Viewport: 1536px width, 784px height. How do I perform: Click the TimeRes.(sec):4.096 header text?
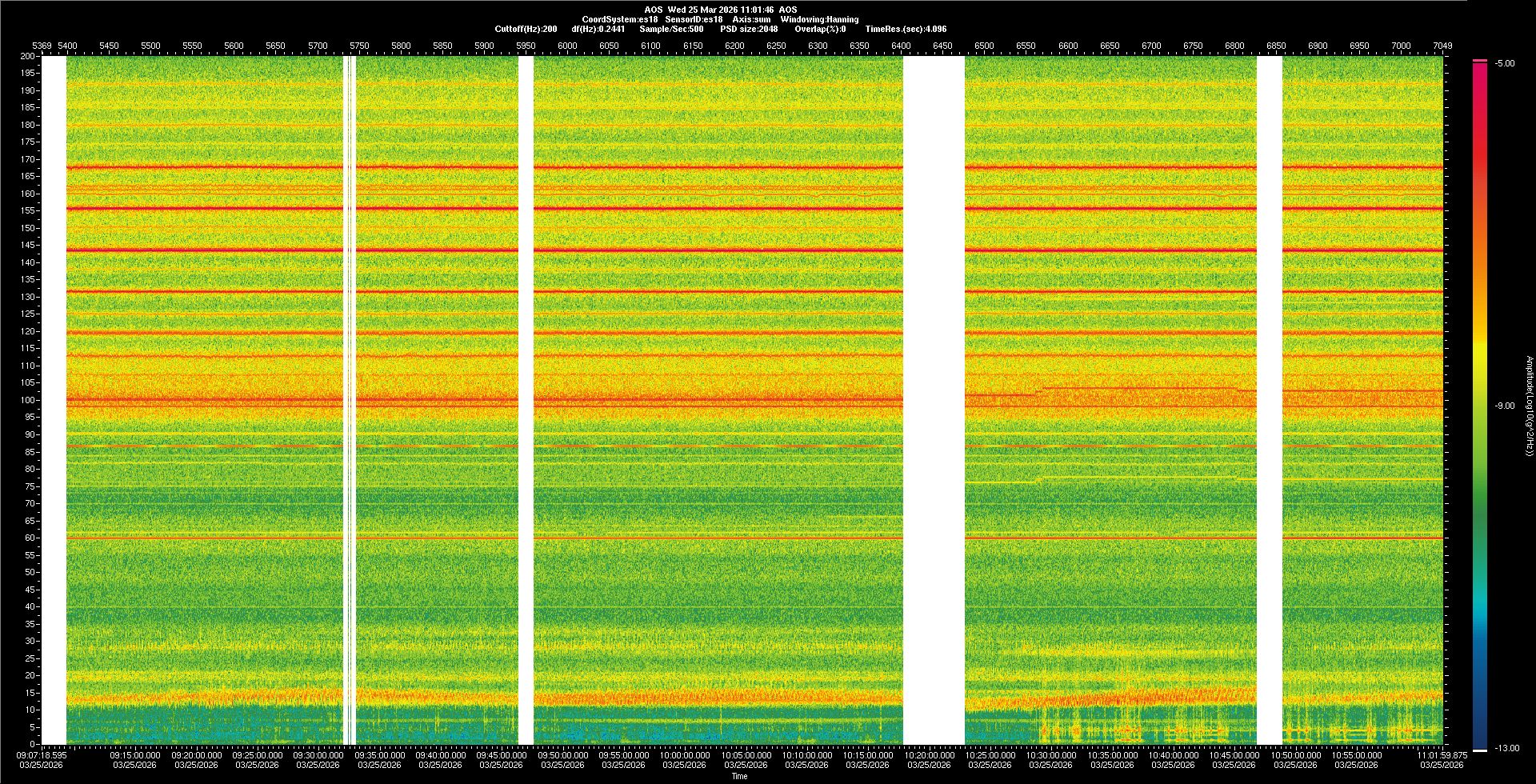906,30
